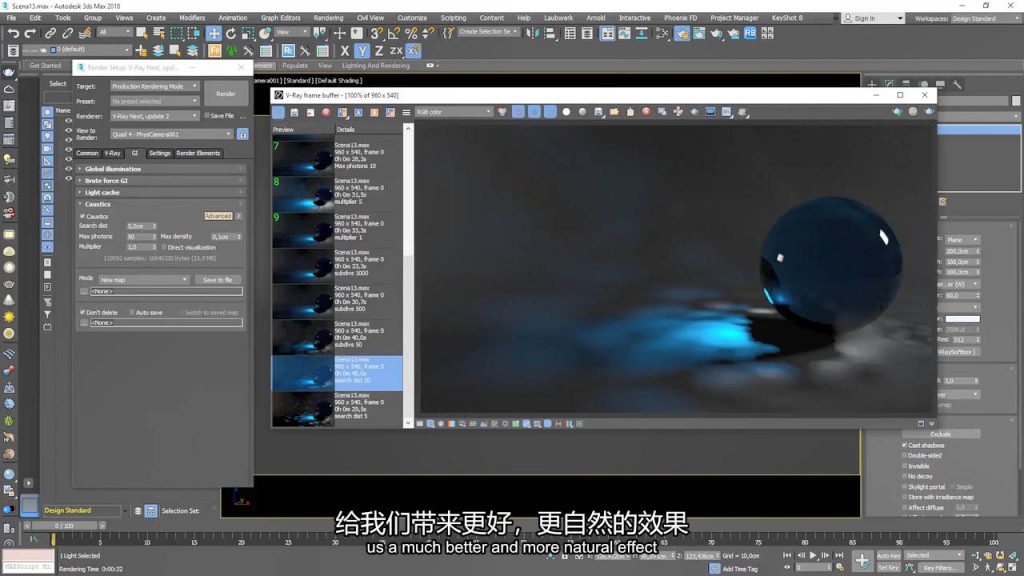The height and width of the screenshot is (576, 1024).
Task: Click the white light color swatch
Action: tap(963, 319)
